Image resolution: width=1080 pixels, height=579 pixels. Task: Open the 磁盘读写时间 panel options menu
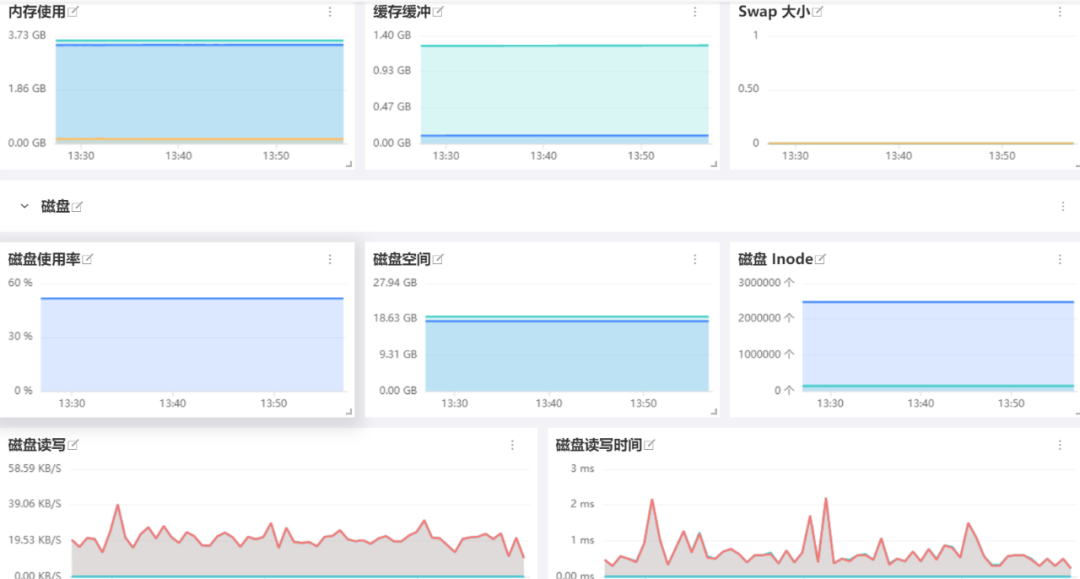pos(1060,445)
